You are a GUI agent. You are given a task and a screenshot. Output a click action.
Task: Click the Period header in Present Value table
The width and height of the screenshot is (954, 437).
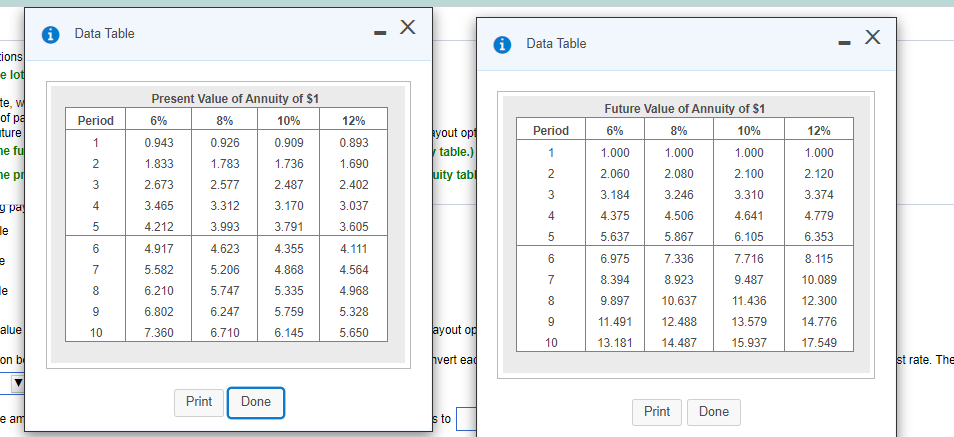click(96, 121)
